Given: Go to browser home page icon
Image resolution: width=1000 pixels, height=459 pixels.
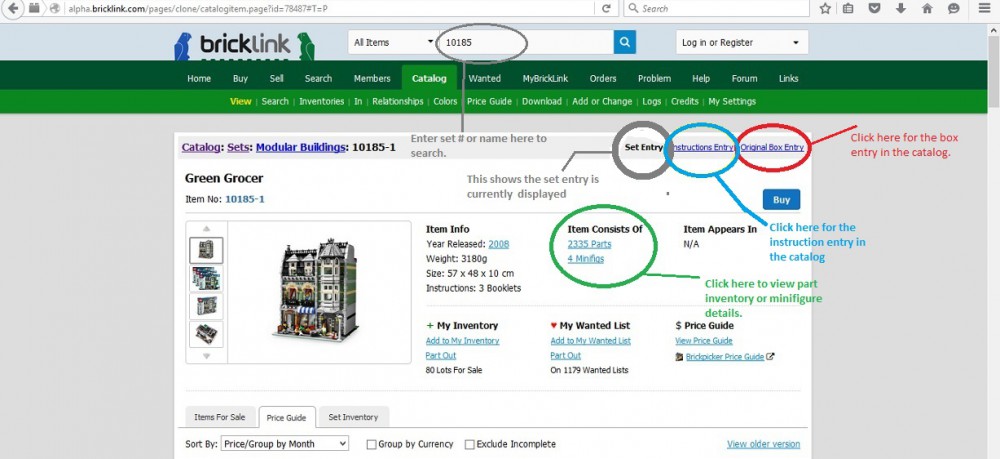Looking at the screenshot, I should click(x=927, y=8).
